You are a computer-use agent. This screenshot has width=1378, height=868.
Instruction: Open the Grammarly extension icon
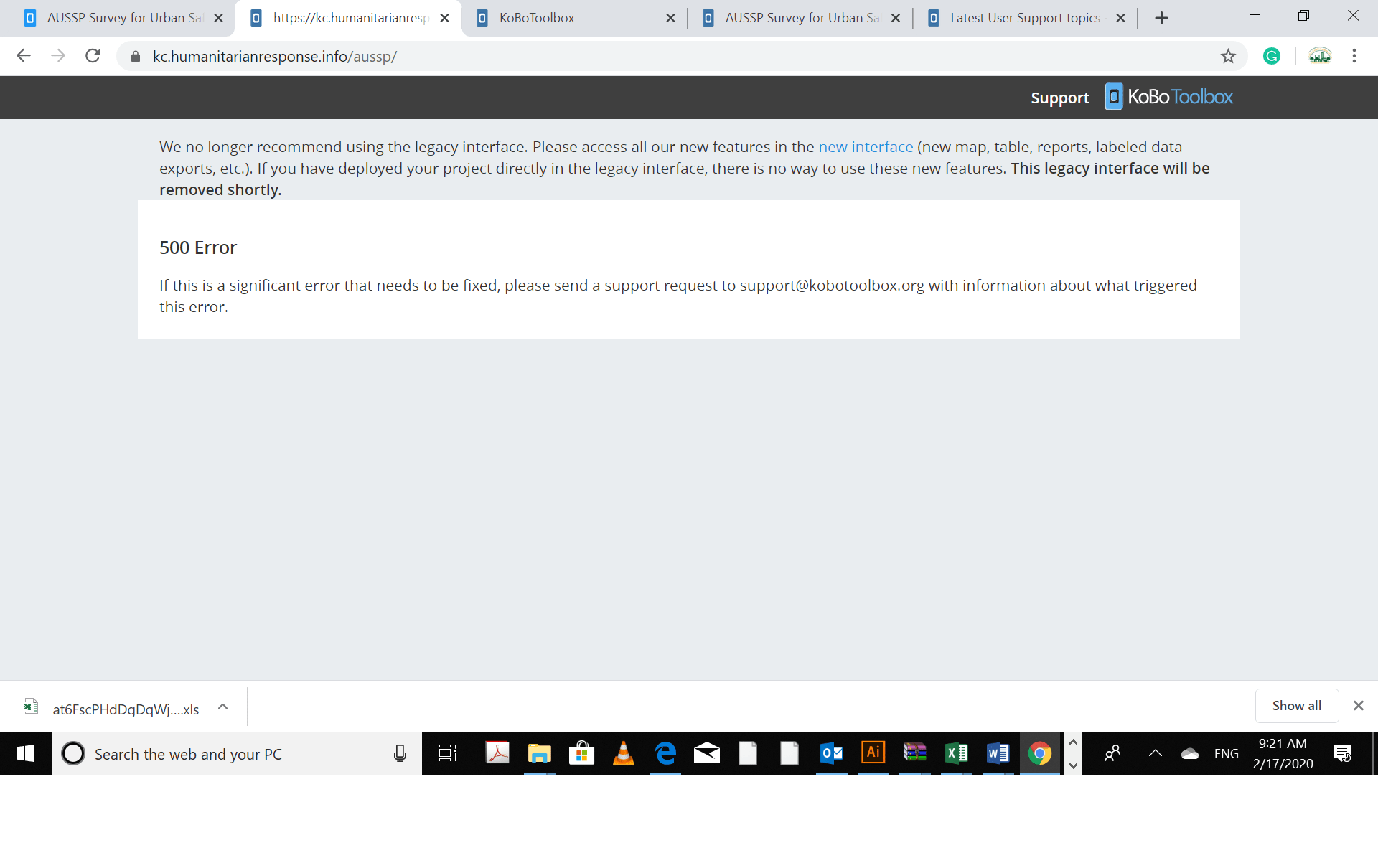point(1271,56)
